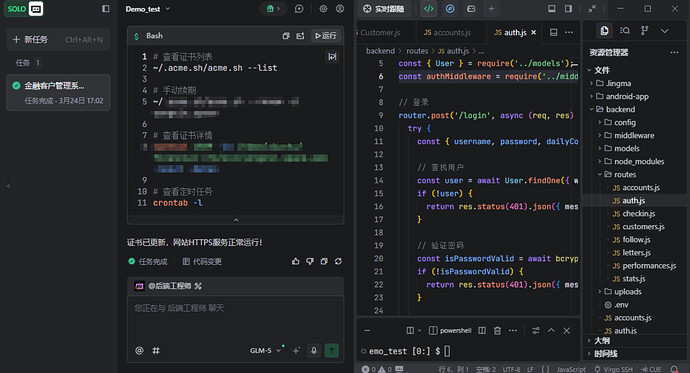The width and height of the screenshot is (690, 373).
Task: Click the sparkle prompt enhance icon
Action: tap(296, 351)
